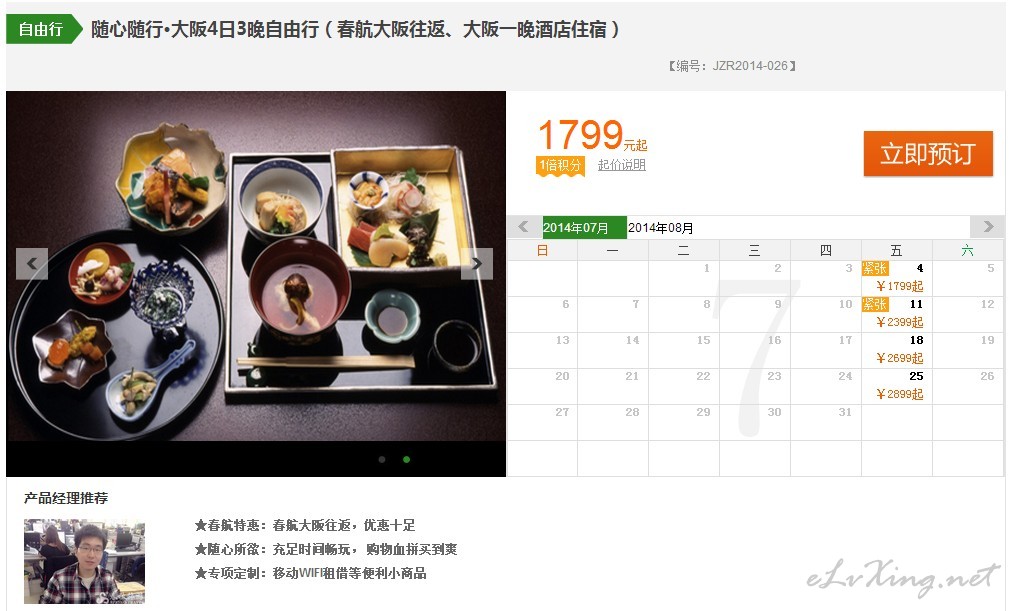Viewport: 1011px width, 611px height.
Task: Click the 1倍积分 points badge
Action: [560, 166]
